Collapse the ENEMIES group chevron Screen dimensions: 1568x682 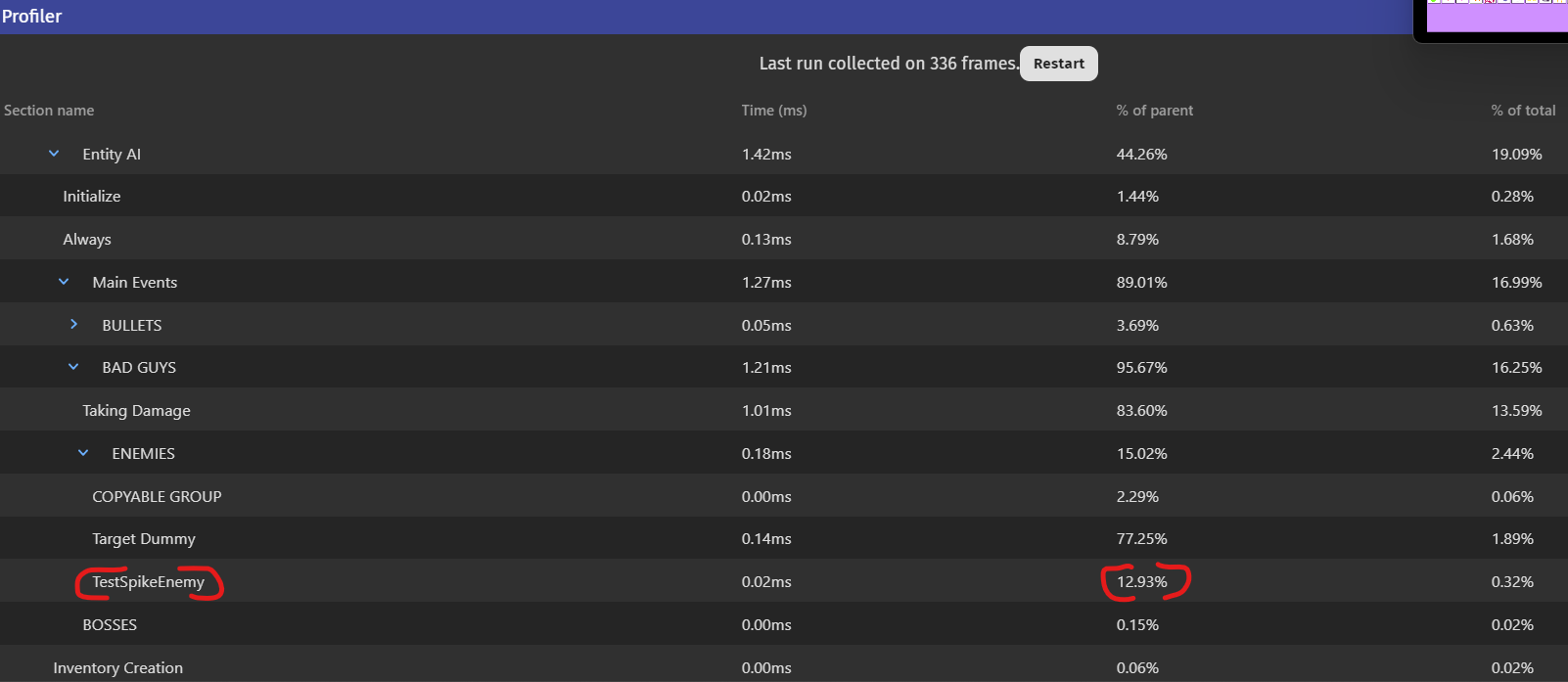(x=83, y=453)
